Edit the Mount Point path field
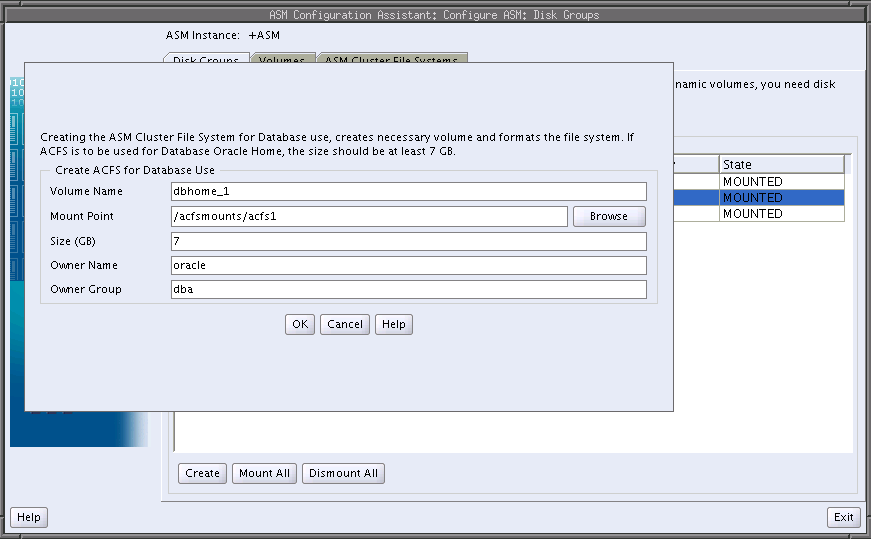 coord(369,216)
